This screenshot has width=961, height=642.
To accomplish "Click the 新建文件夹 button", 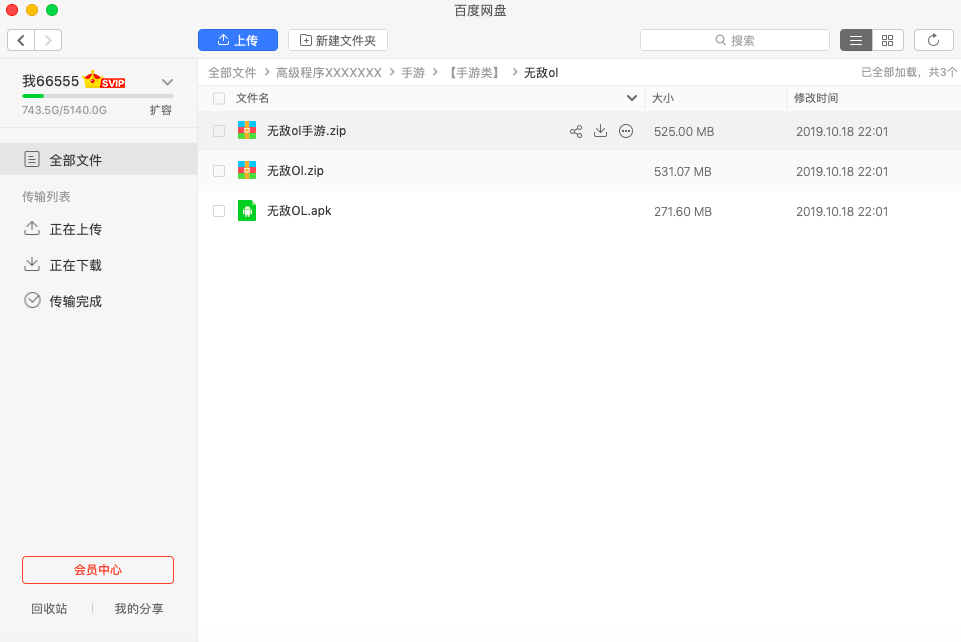I will point(338,40).
